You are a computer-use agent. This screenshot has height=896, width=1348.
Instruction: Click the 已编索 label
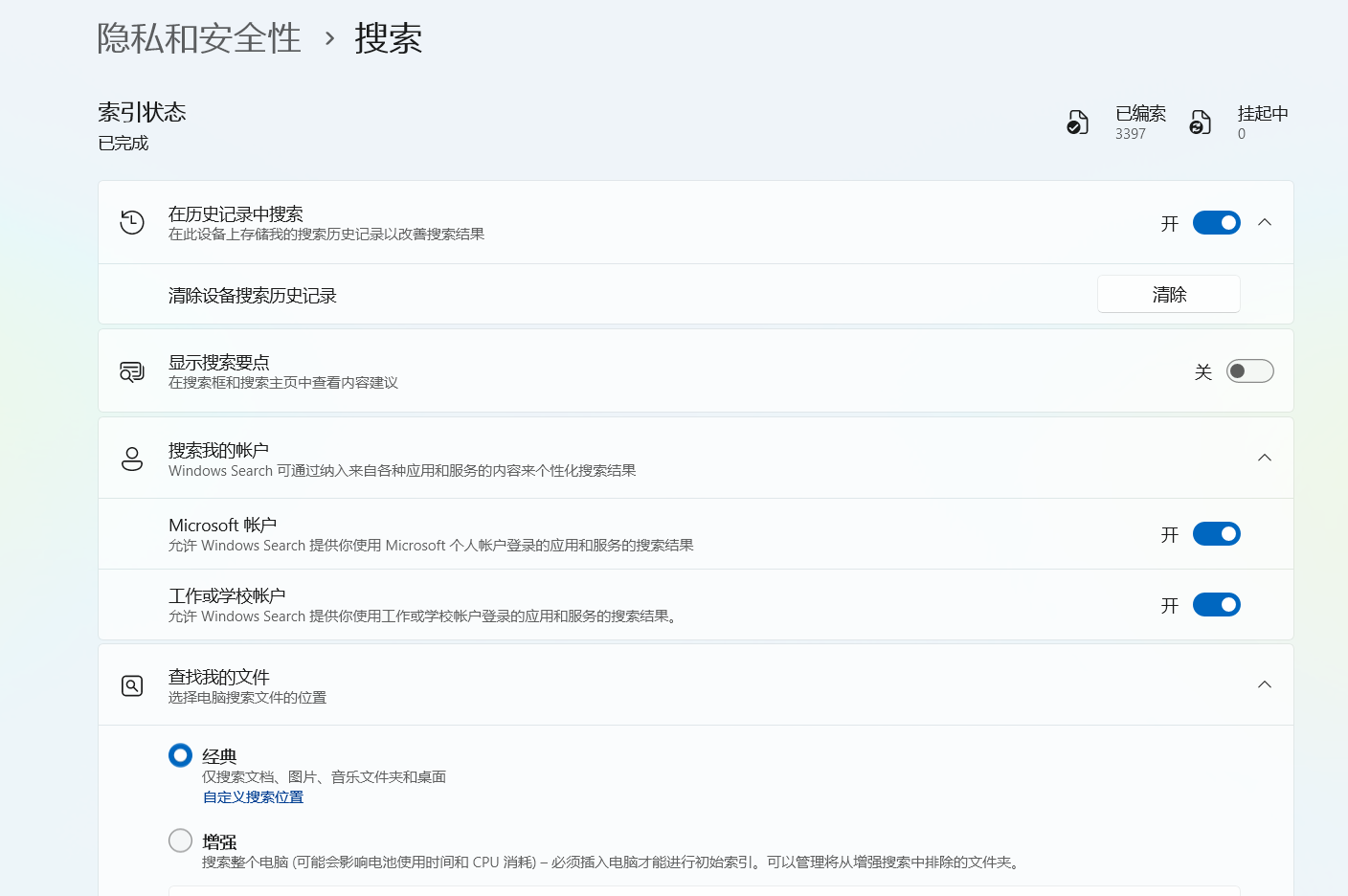tap(1141, 114)
